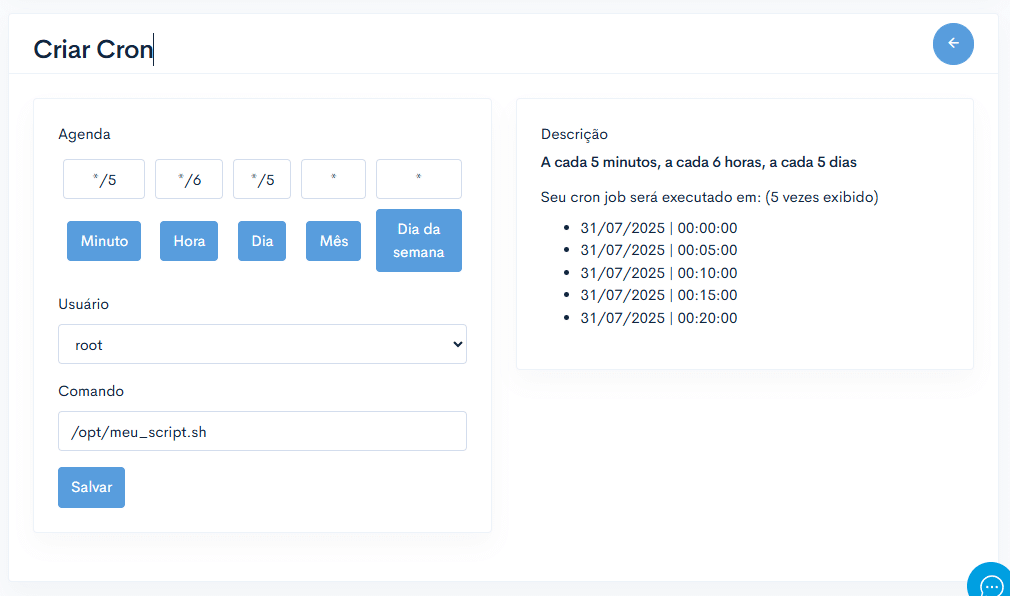Click the Usuário label
The image size is (1010, 596).
click(x=83, y=304)
